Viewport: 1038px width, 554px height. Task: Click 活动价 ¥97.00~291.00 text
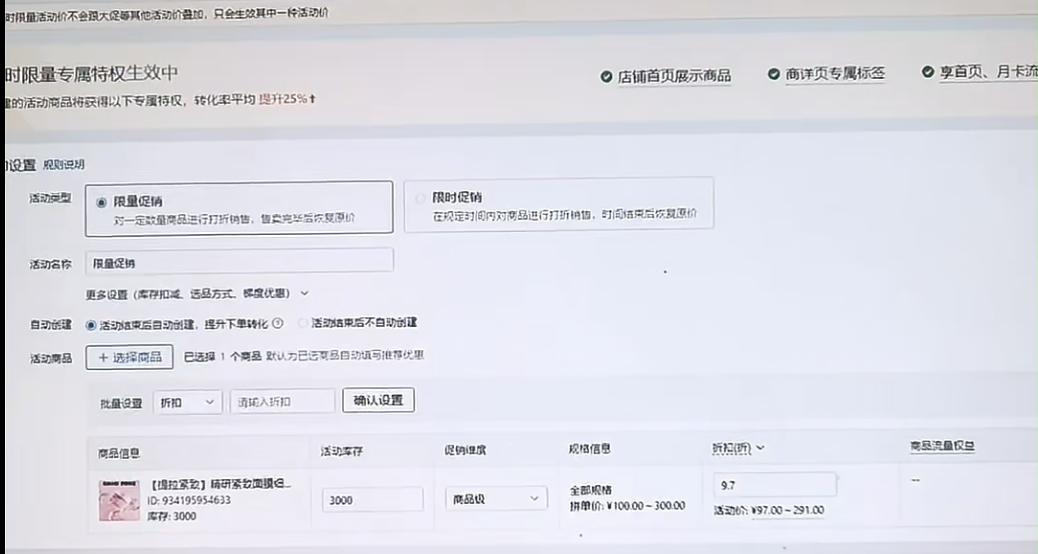[x=769, y=510]
